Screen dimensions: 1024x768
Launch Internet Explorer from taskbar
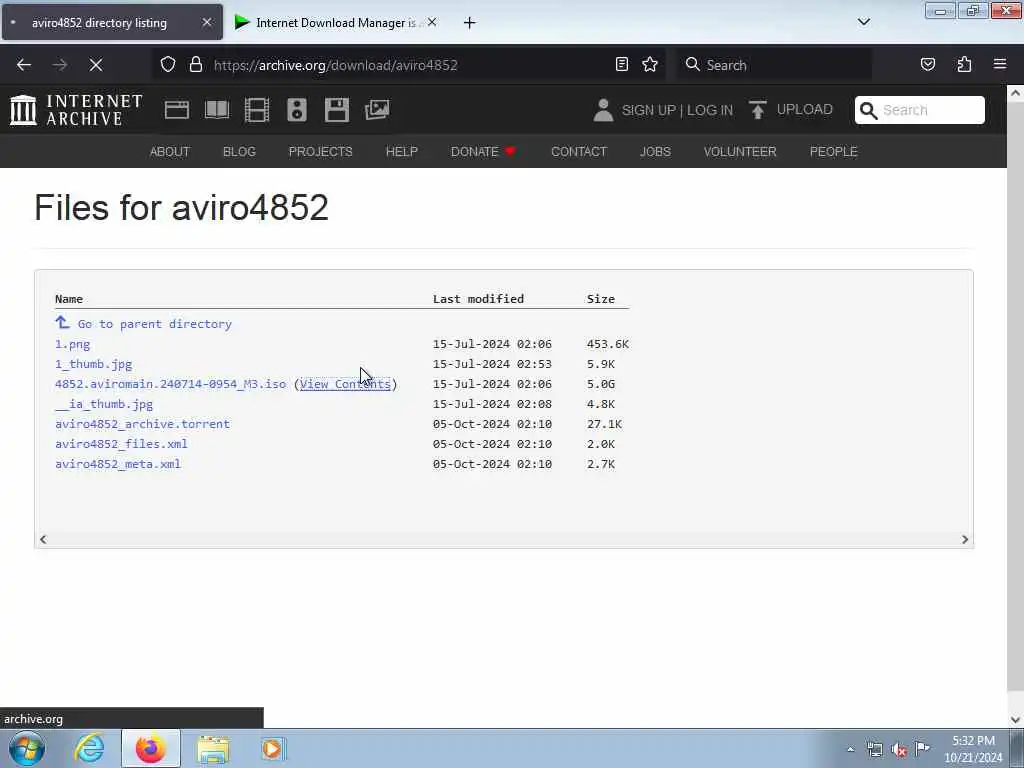click(89, 748)
